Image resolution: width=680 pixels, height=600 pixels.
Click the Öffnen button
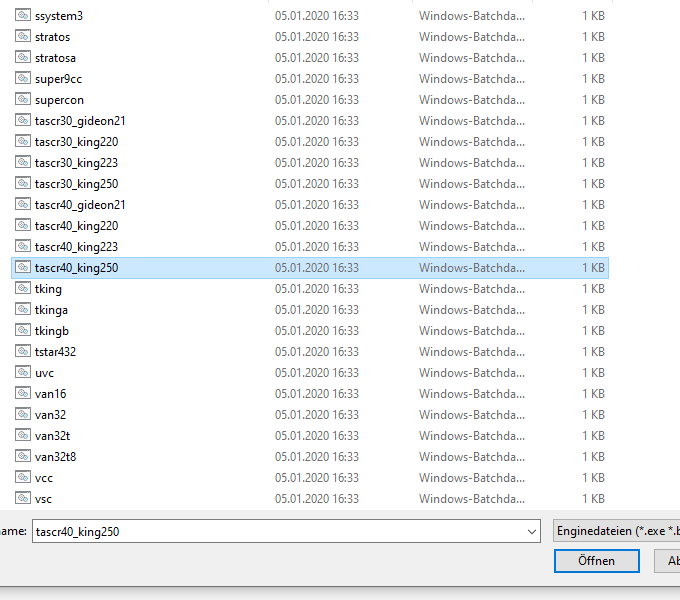(x=597, y=561)
